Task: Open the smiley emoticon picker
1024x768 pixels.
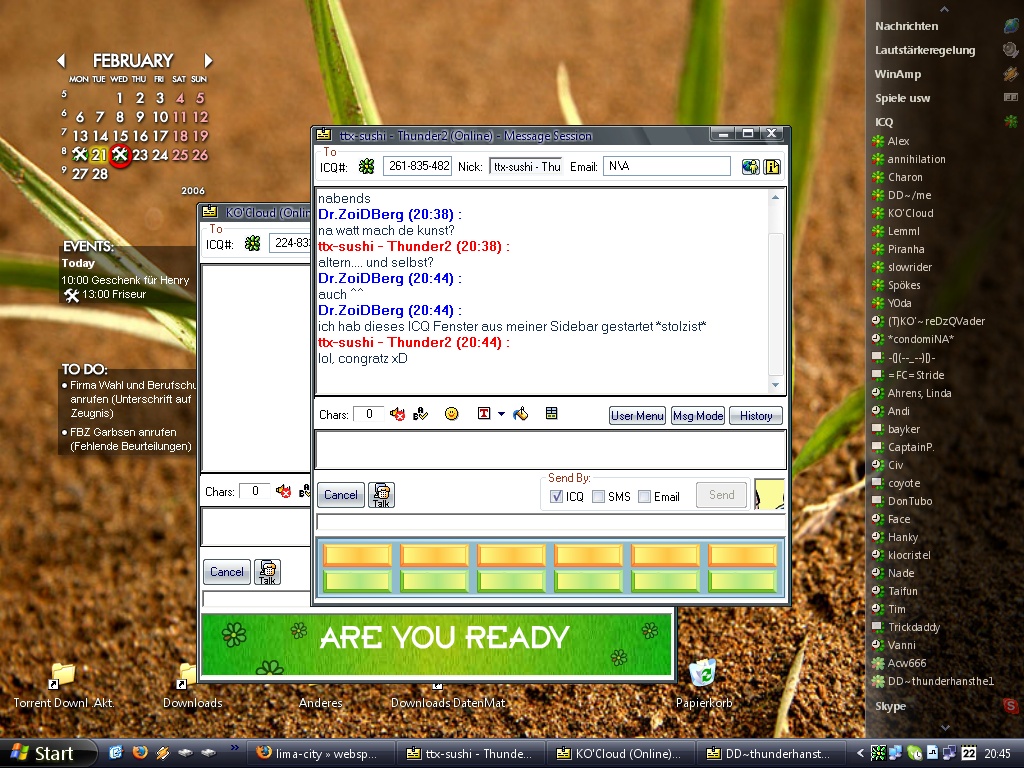Action: coord(452,414)
